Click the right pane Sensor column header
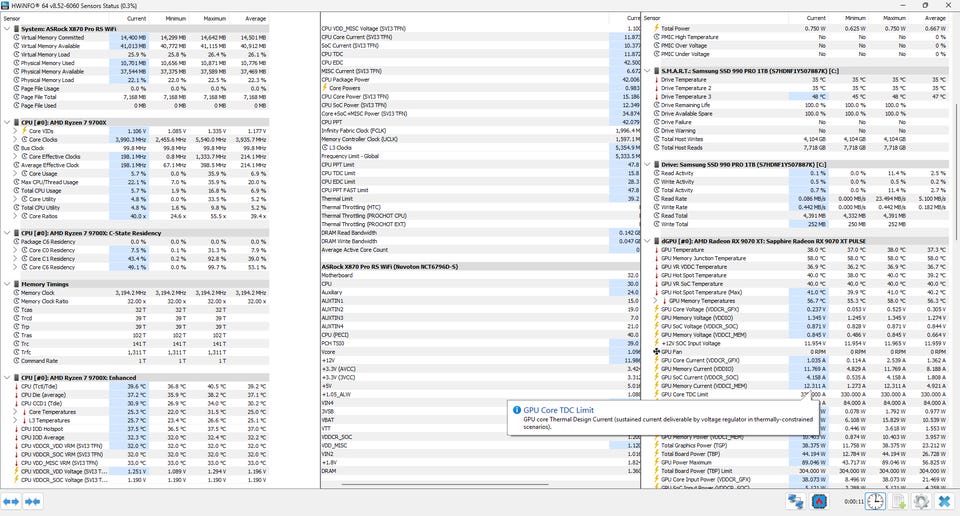This screenshot has width=960, height=516. pyautogui.click(x=714, y=18)
